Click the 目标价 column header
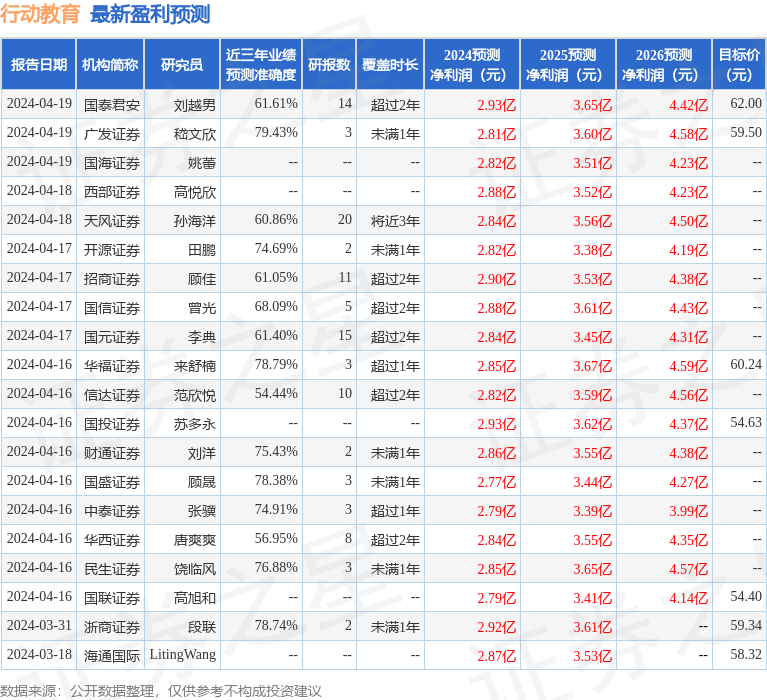This screenshot has width=767, height=700. pyautogui.click(x=739, y=65)
